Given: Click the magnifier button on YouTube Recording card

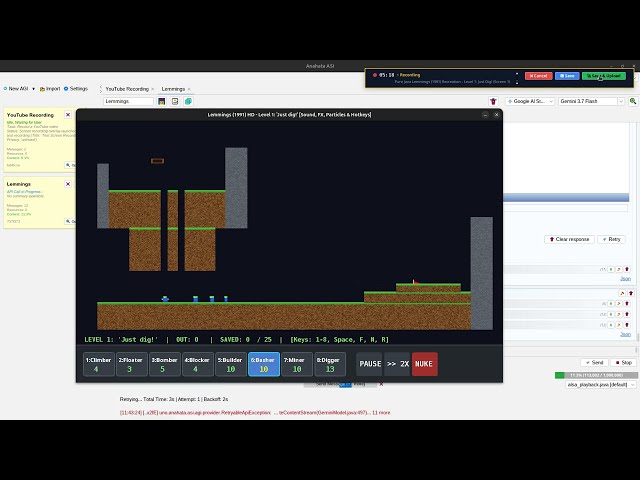Looking at the screenshot, I should click(69, 165).
